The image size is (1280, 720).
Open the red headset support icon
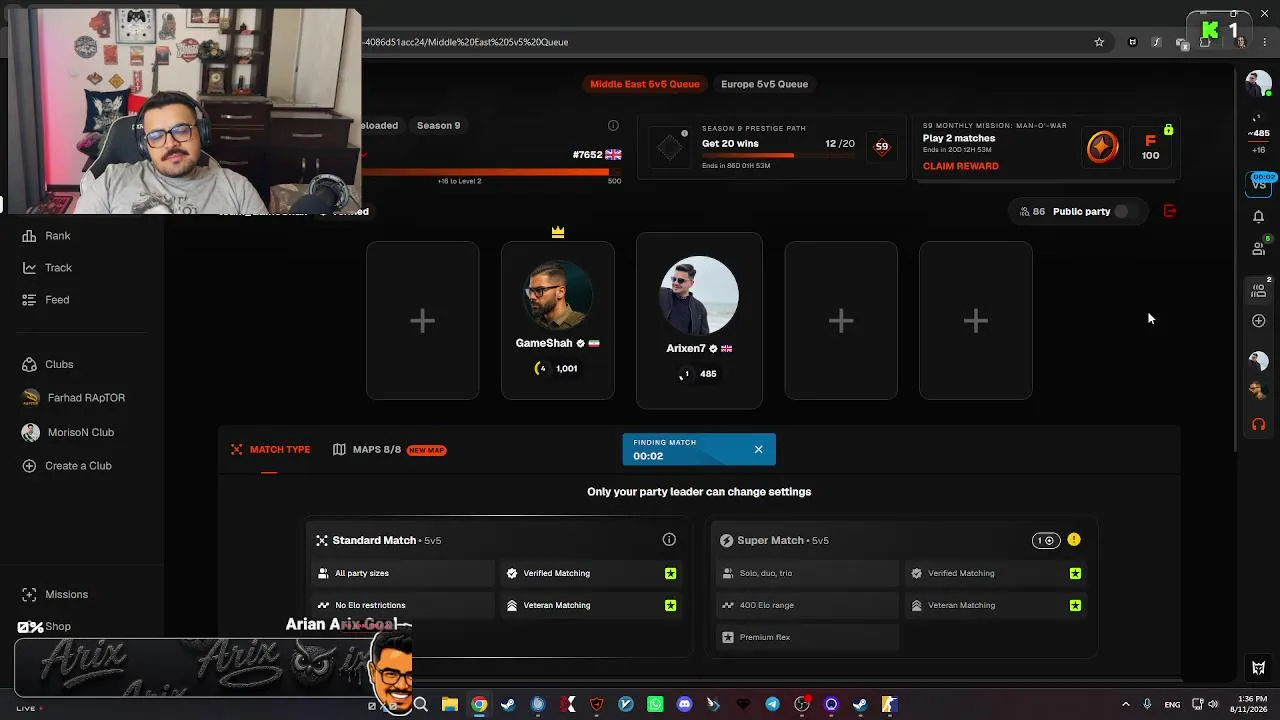(1258, 425)
